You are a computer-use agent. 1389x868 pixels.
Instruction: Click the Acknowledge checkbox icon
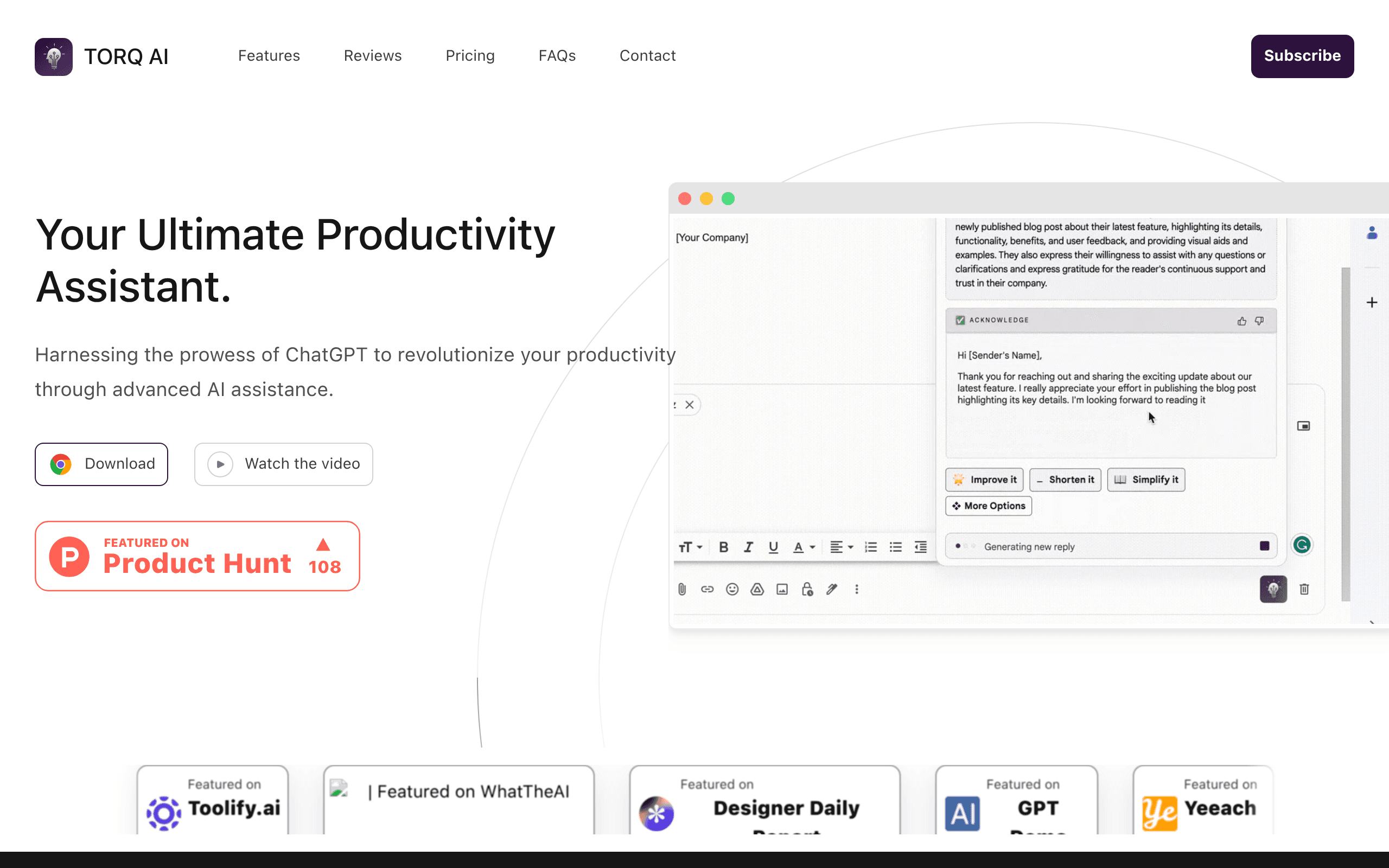(960, 320)
